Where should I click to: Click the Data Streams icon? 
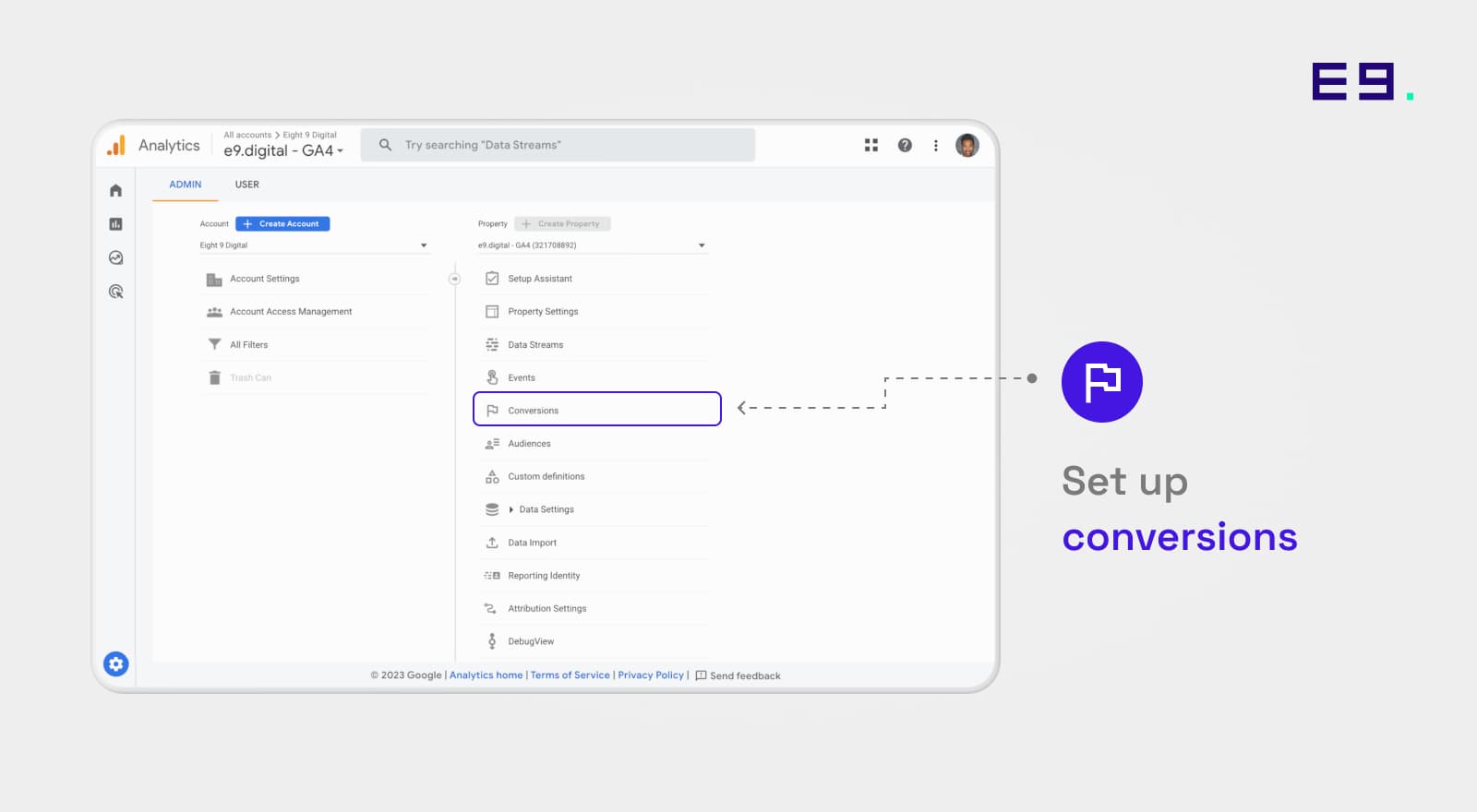click(x=492, y=344)
